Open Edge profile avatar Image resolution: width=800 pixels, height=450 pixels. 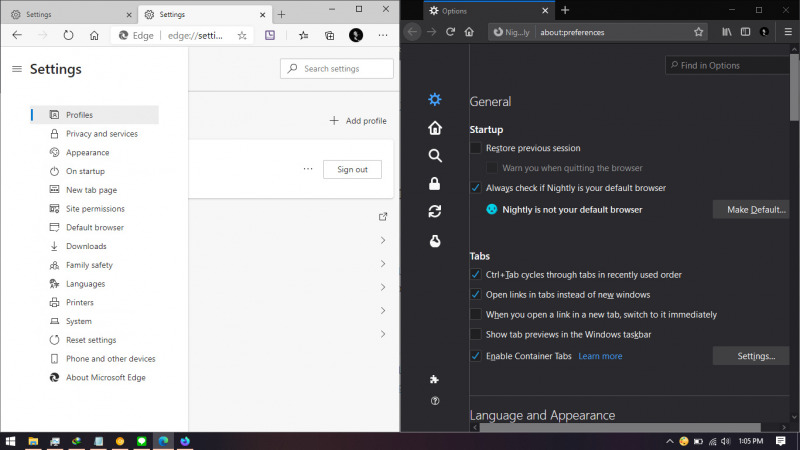356,35
